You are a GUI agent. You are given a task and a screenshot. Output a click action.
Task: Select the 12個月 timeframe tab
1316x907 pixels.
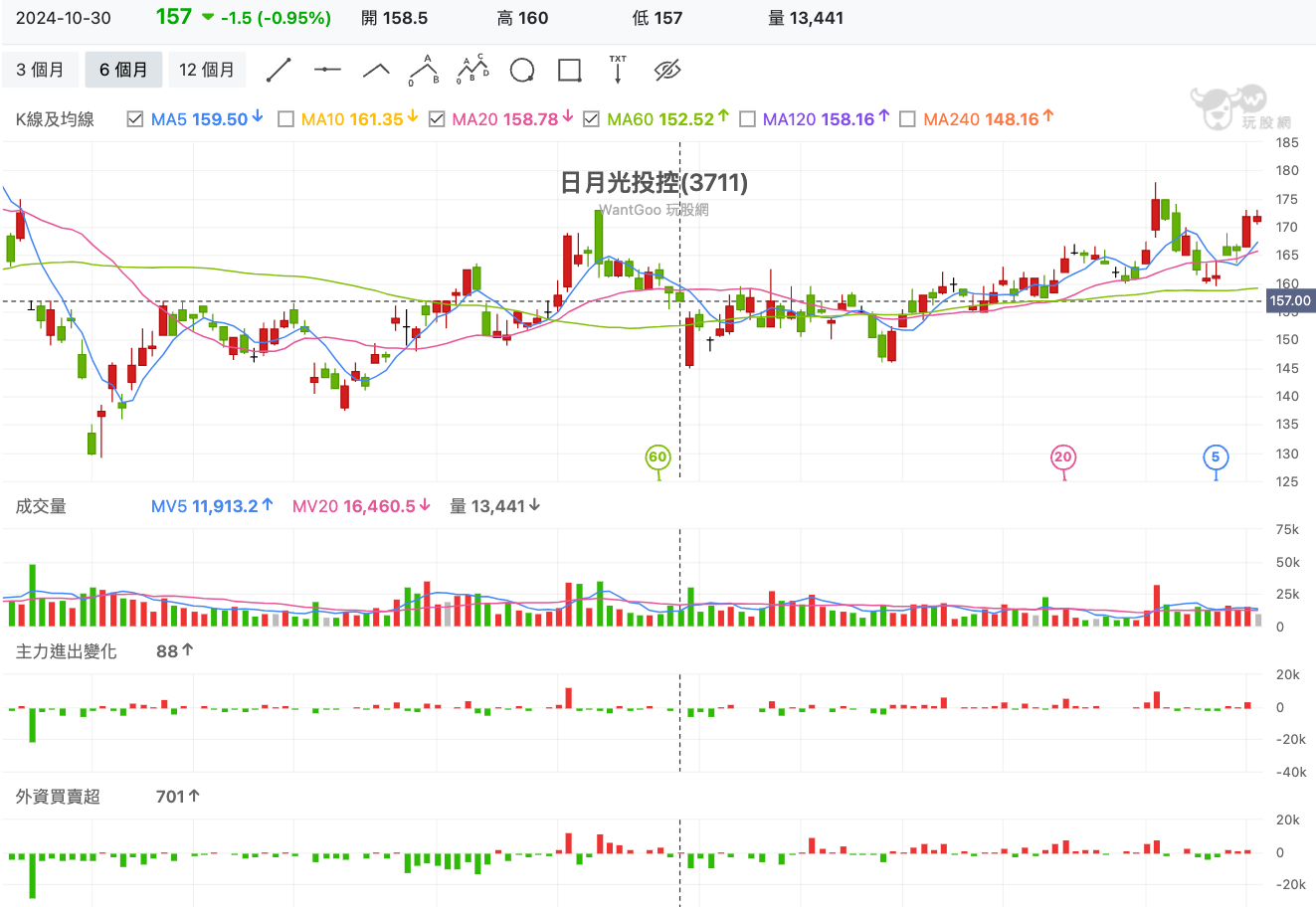(x=207, y=70)
